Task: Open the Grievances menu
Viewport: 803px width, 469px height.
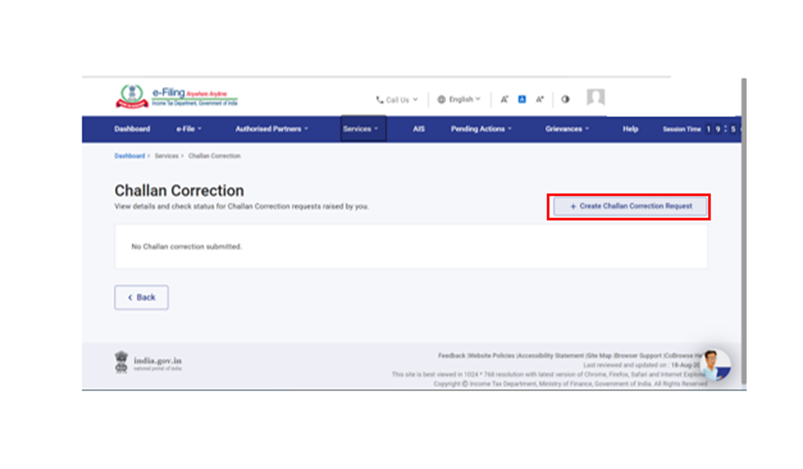Action: 567,129
